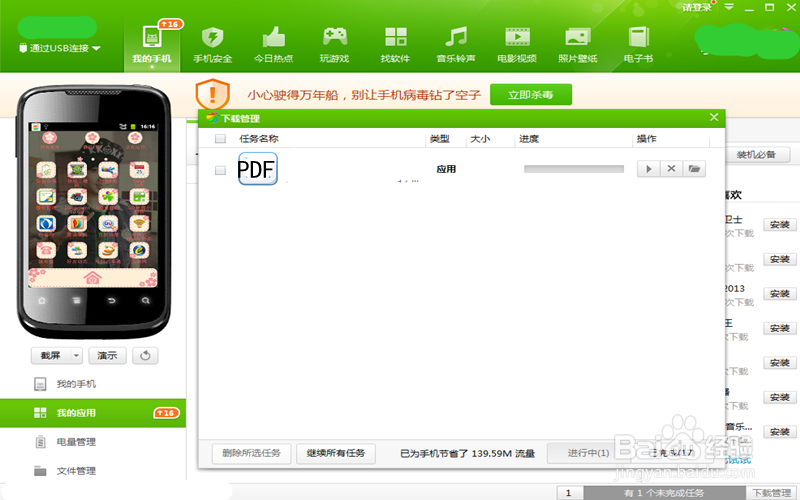The width and height of the screenshot is (800, 500).
Task: Click the 截屏 screenshot button
Action: point(51,356)
